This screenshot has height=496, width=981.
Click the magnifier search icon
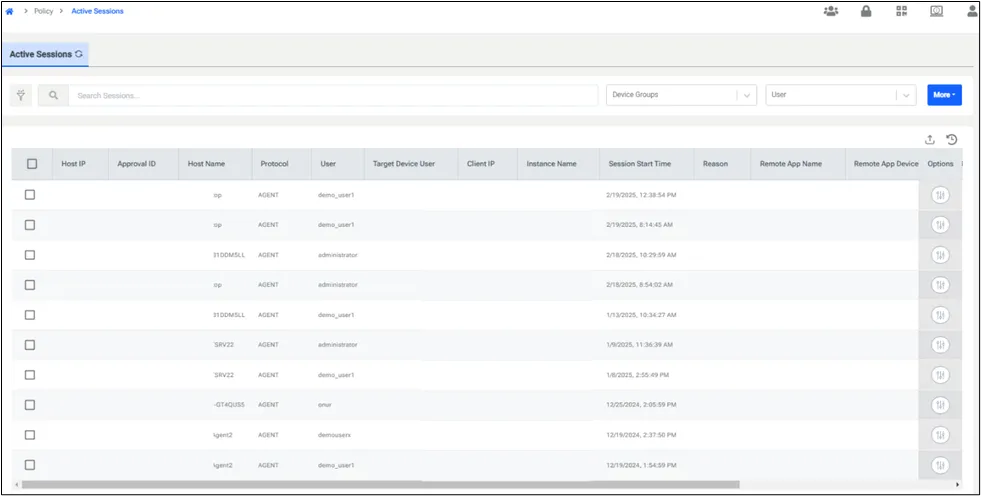pos(53,95)
